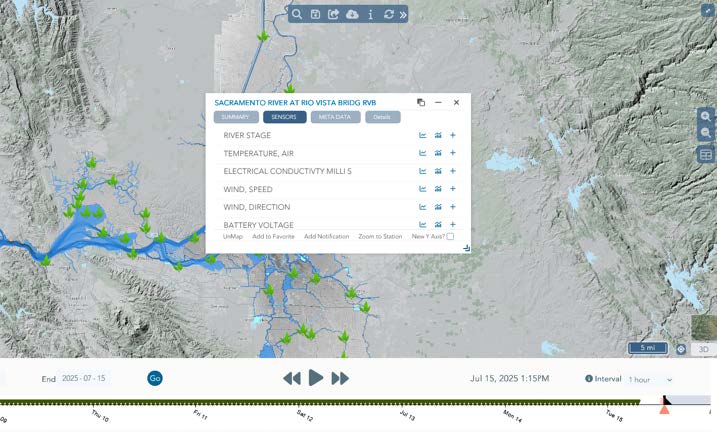Click the Go button
Screen dimensions: 717x432
pyautogui.click(x=155, y=378)
